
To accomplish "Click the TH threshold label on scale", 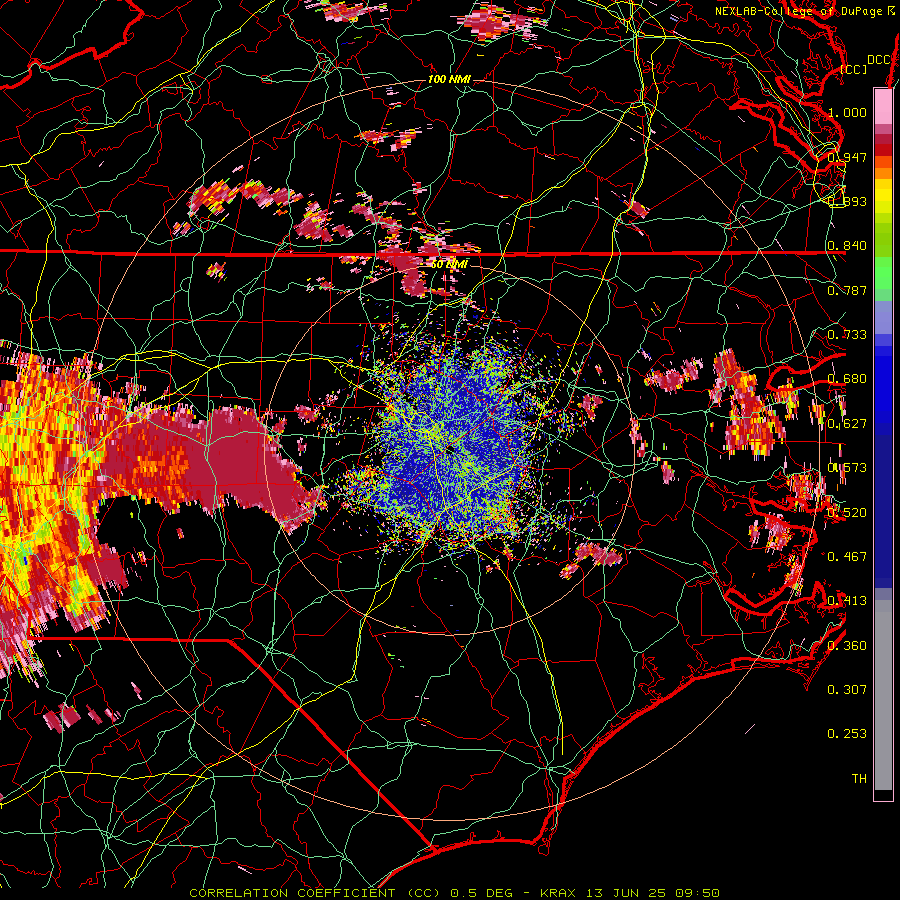I will tap(859, 779).
